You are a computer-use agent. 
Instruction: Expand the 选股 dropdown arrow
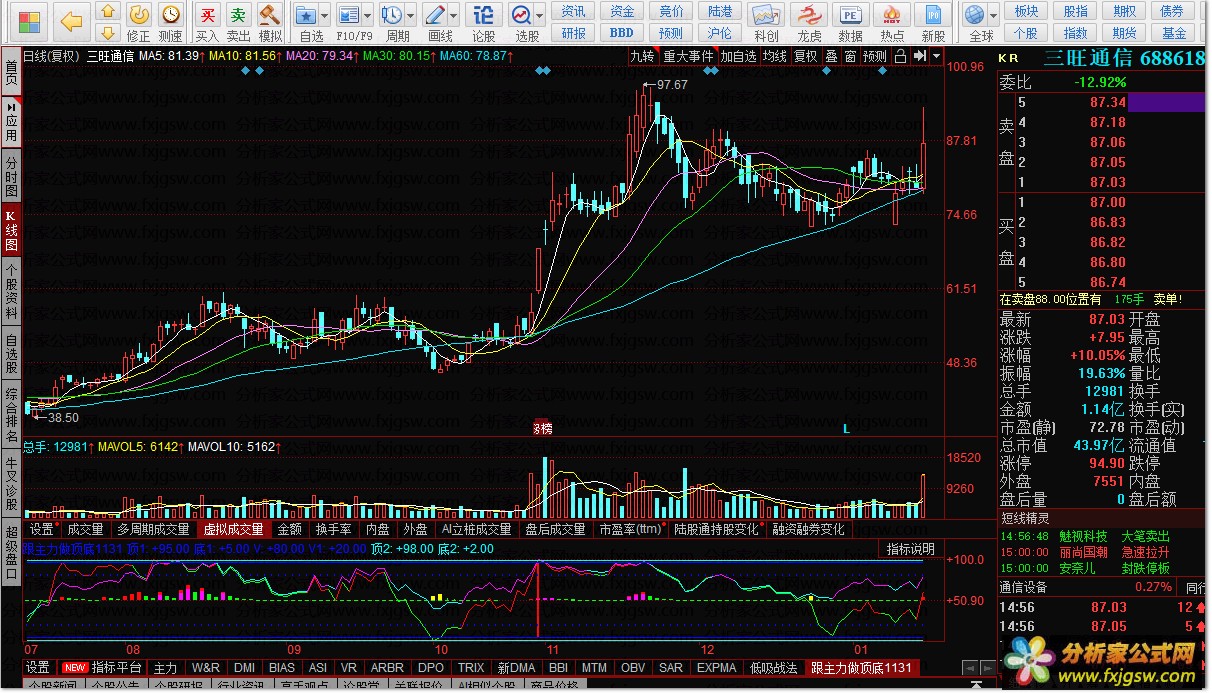(540, 16)
